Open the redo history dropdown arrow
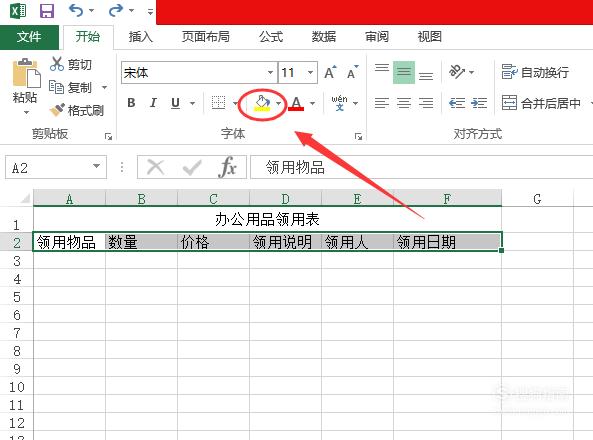The width and height of the screenshot is (593, 440). 131,11
